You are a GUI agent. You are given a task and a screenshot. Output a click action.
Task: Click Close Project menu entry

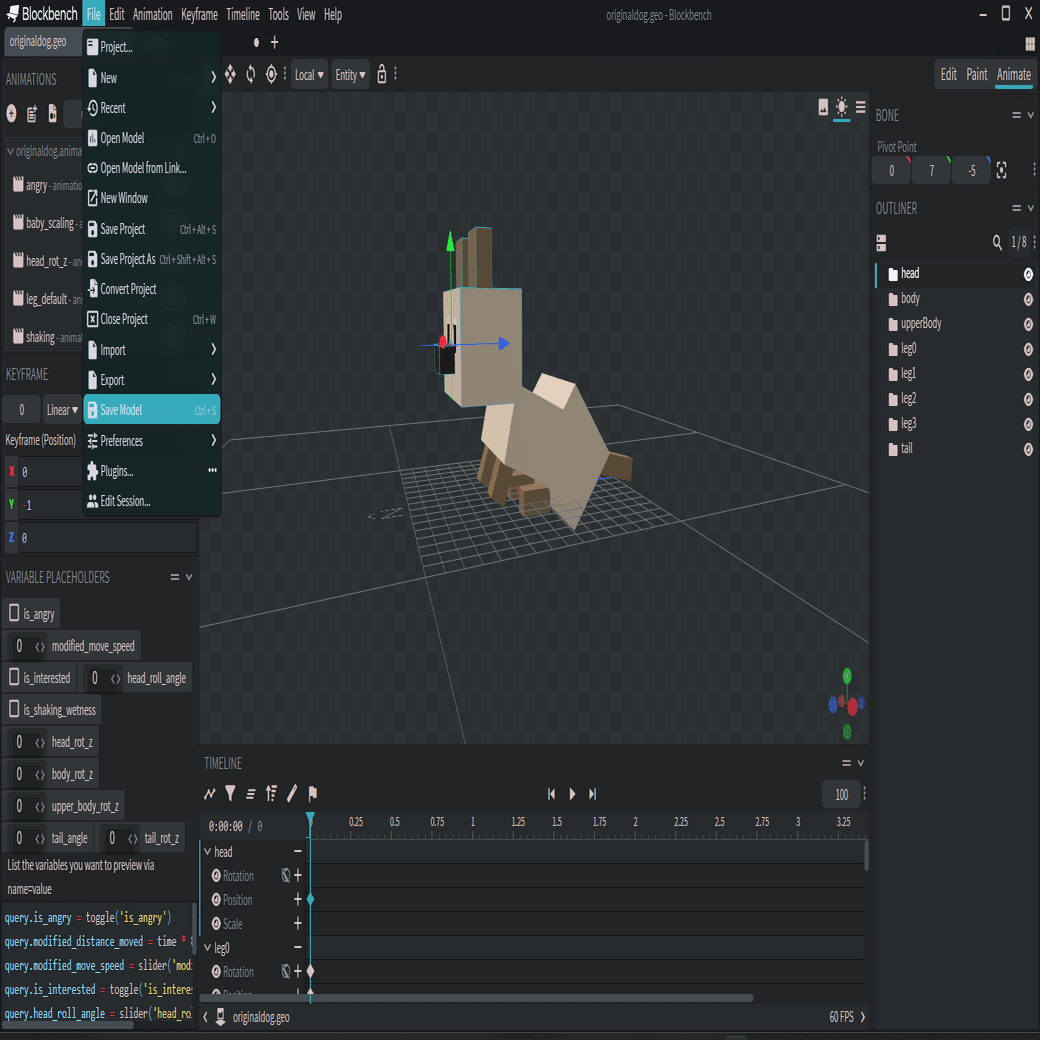tap(152, 319)
